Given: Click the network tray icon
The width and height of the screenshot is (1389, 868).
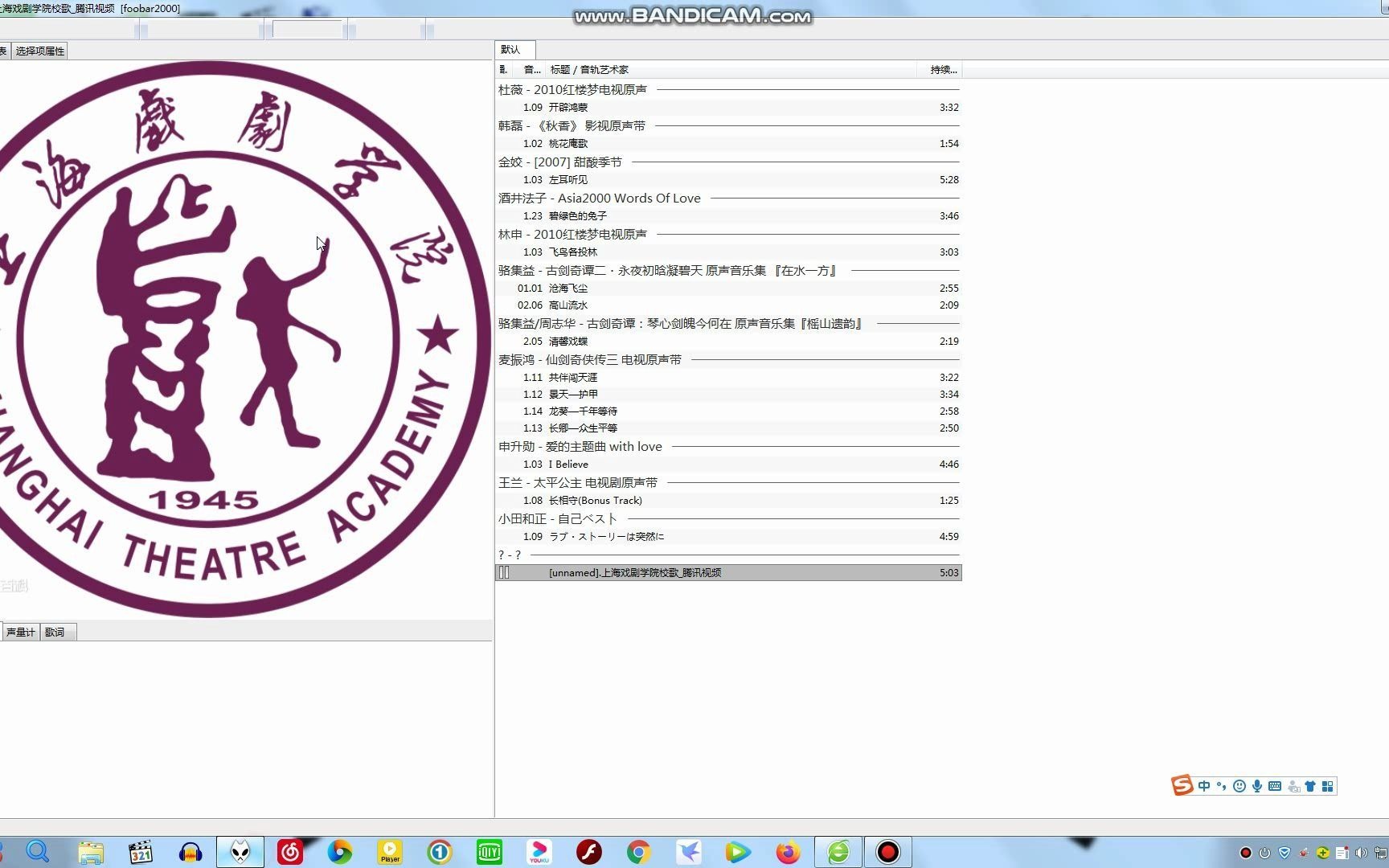Looking at the screenshot, I should (1381, 853).
